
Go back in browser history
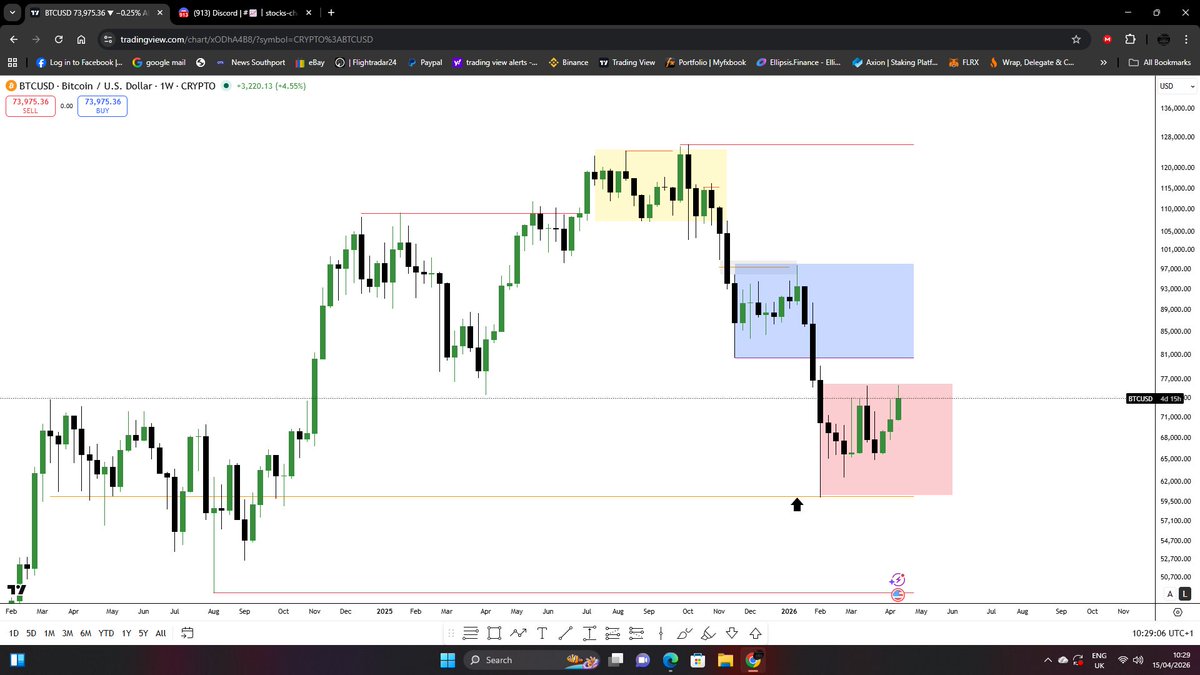click(13, 39)
